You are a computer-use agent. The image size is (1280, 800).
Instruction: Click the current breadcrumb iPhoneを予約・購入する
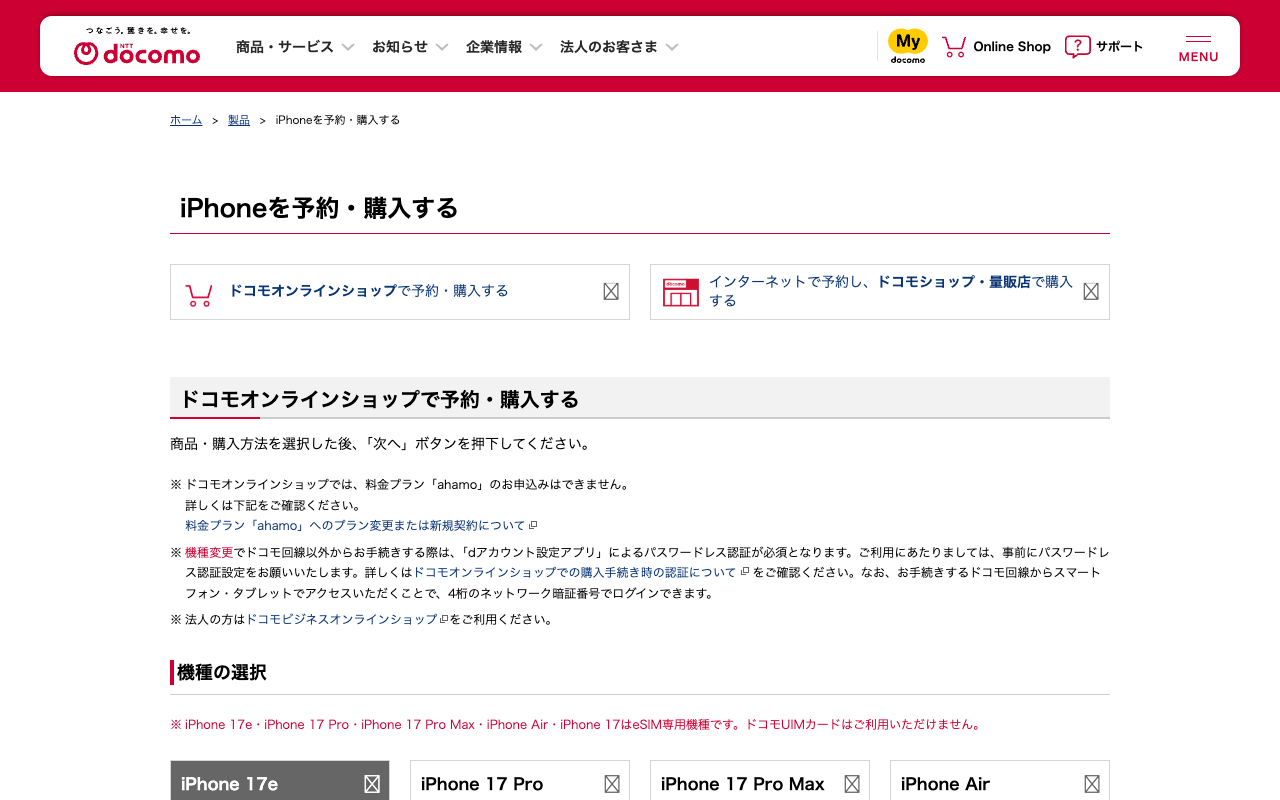(x=338, y=120)
